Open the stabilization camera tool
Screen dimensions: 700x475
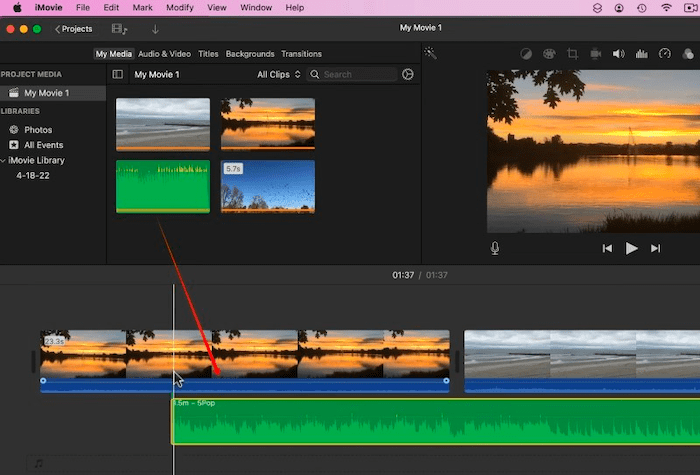coord(596,54)
